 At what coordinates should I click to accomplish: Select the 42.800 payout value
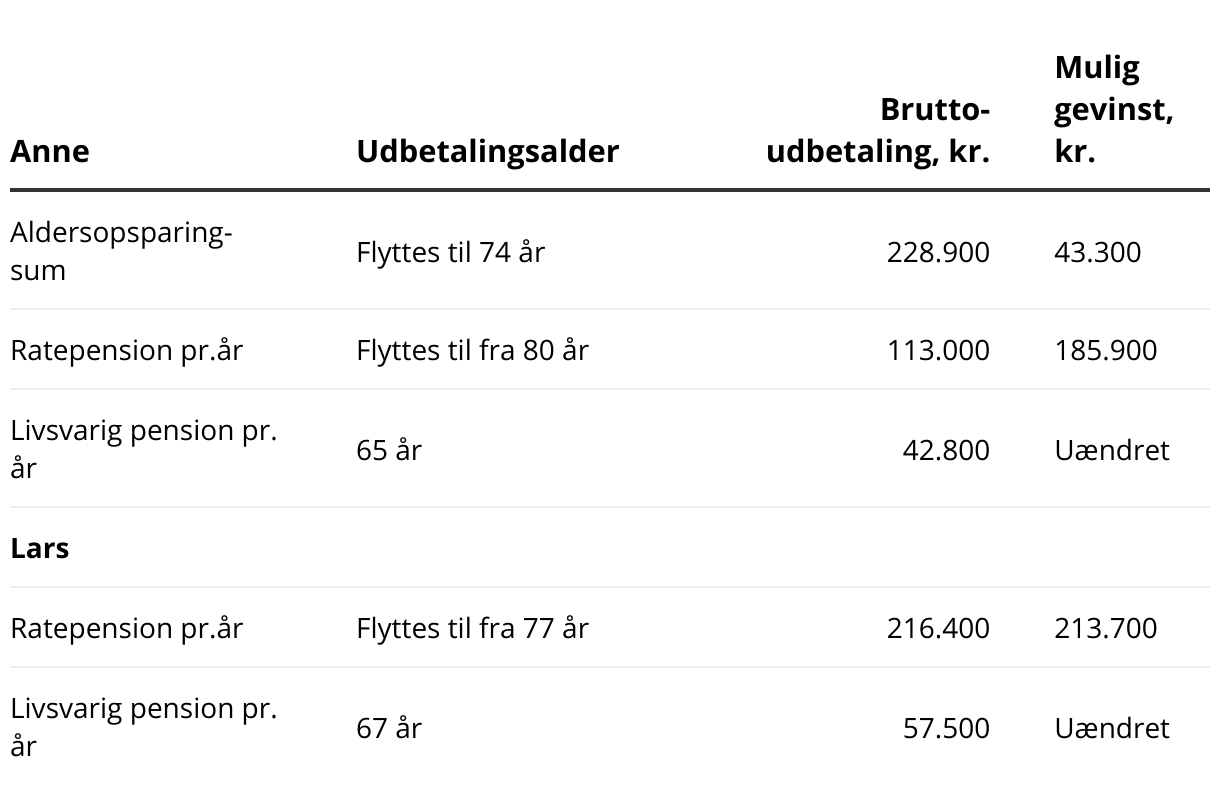point(946,450)
